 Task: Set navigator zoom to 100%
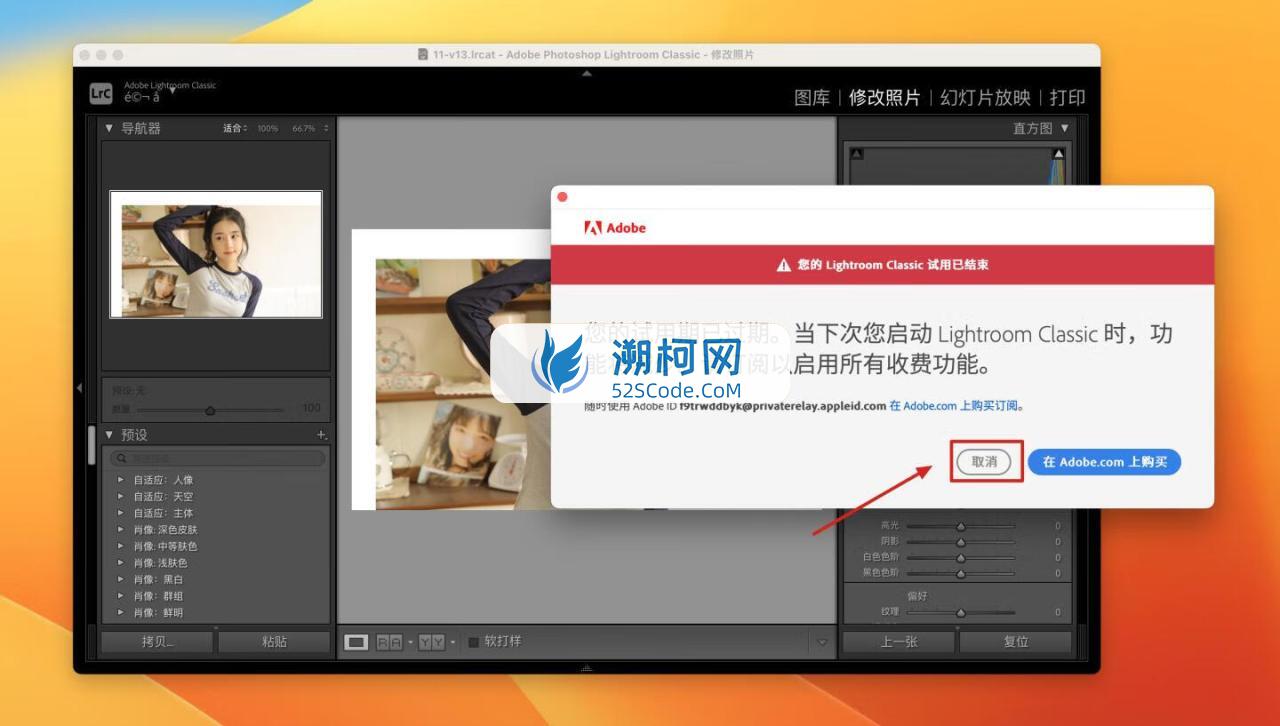pos(268,129)
